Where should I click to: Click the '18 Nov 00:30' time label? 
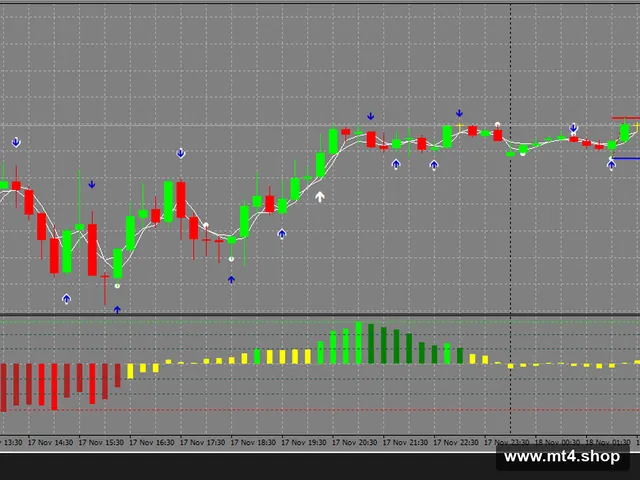click(x=558, y=442)
